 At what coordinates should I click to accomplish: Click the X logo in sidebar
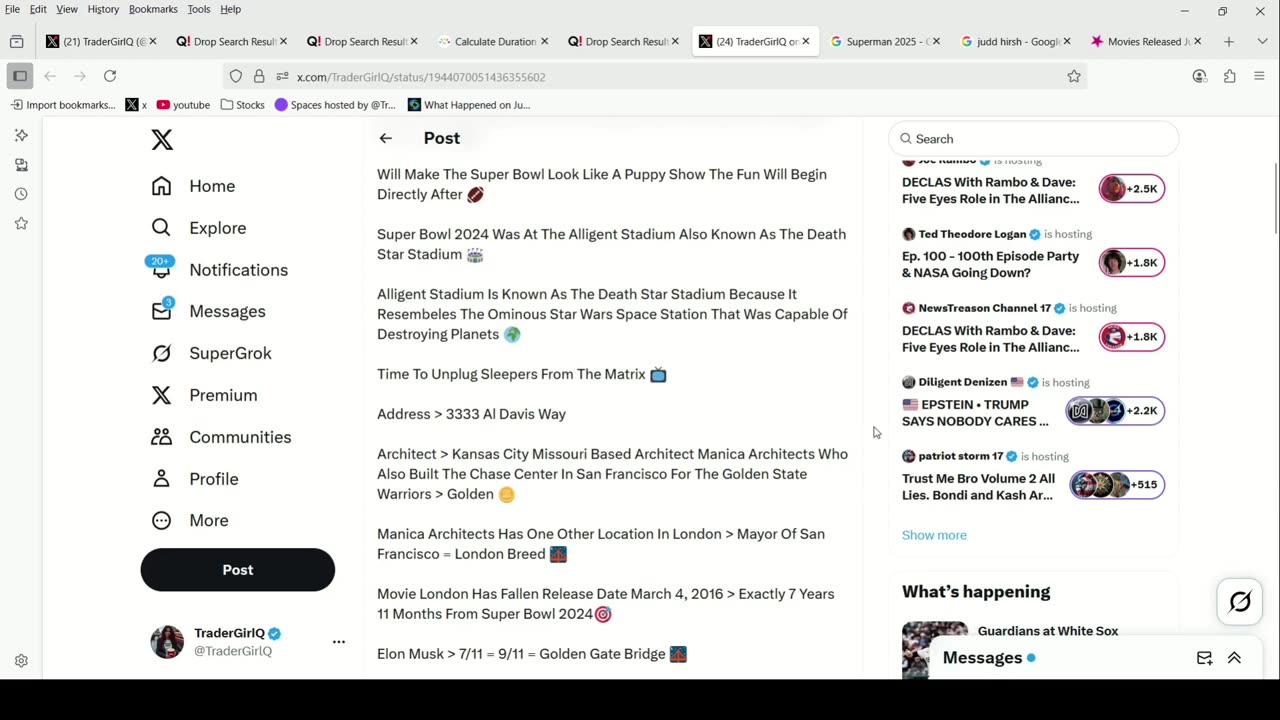coord(162,140)
